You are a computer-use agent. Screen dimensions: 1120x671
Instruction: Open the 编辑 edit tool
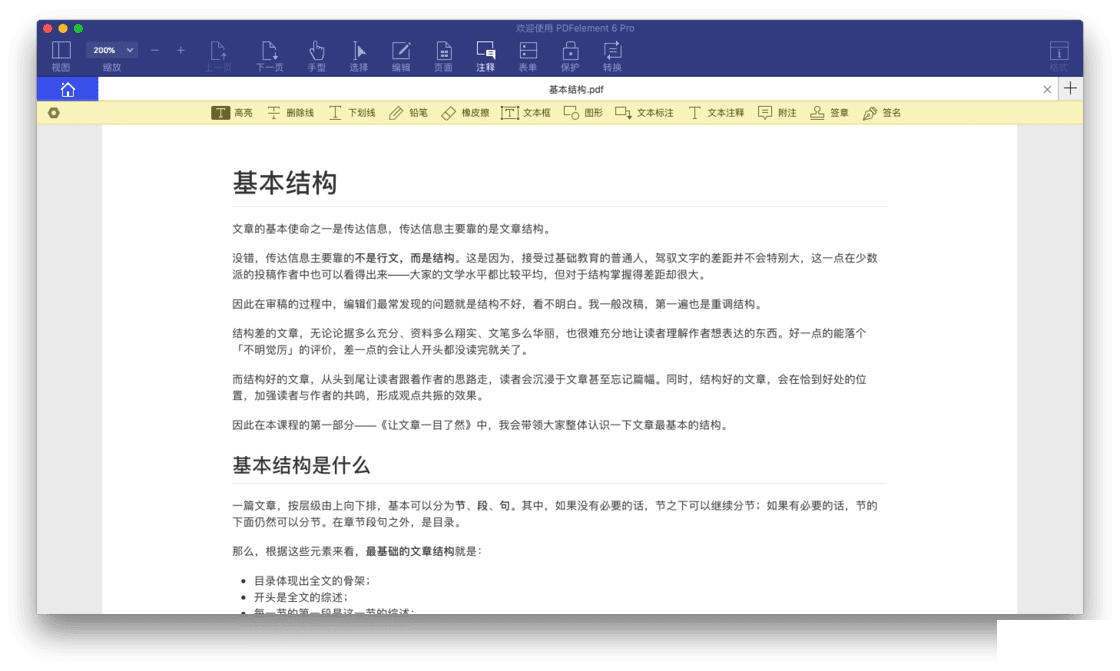tap(401, 56)
